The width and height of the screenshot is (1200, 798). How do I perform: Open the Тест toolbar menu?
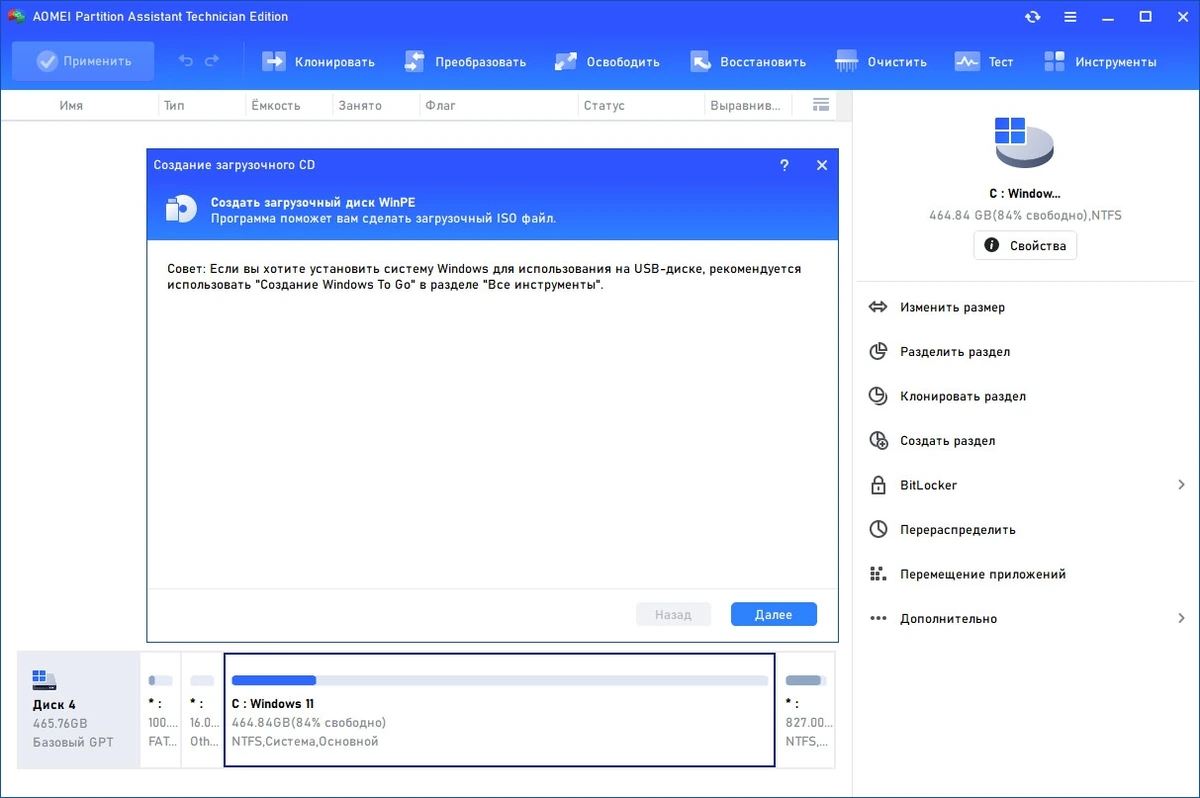984,61
